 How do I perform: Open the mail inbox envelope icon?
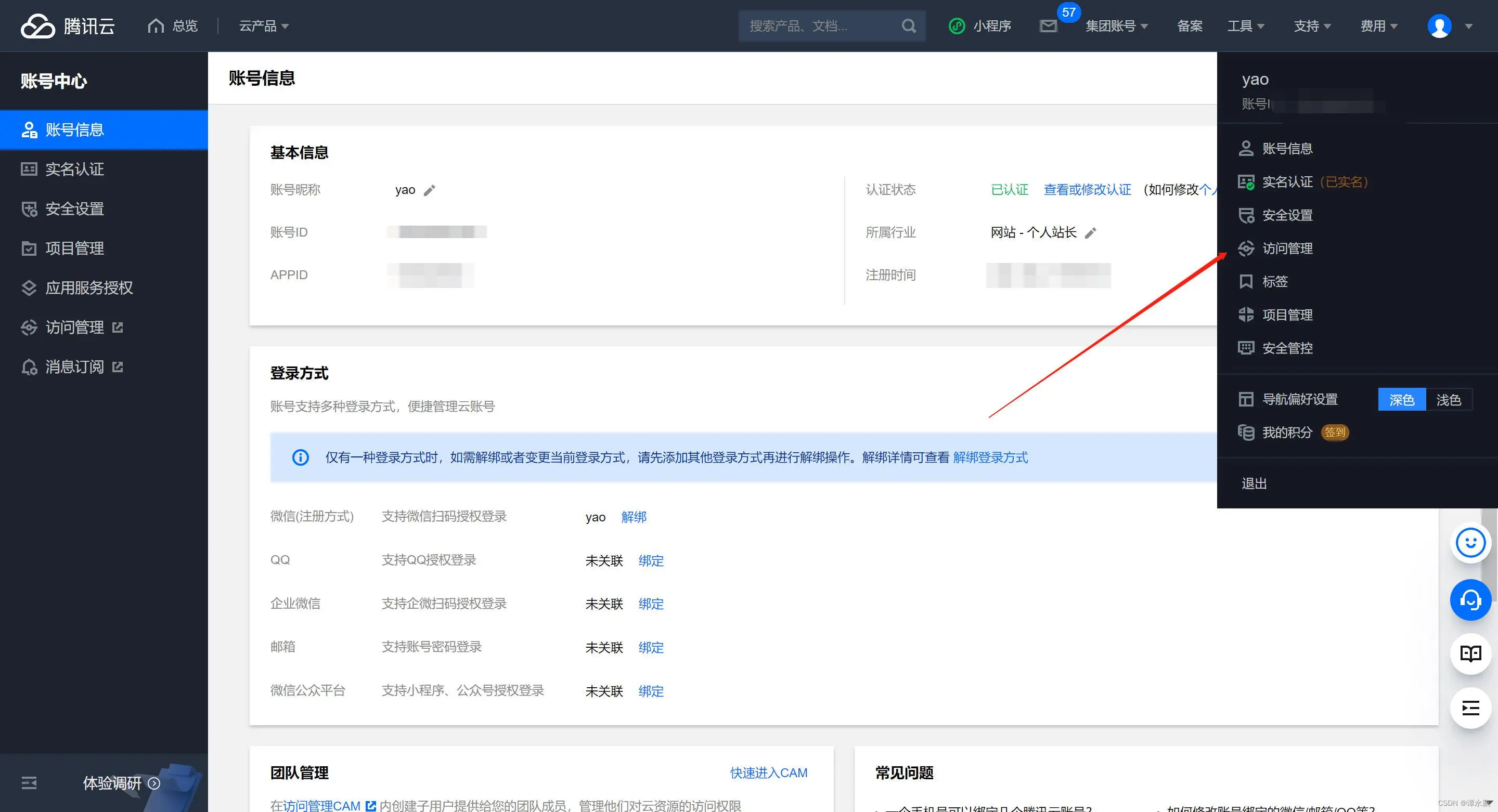[1048, 26]
